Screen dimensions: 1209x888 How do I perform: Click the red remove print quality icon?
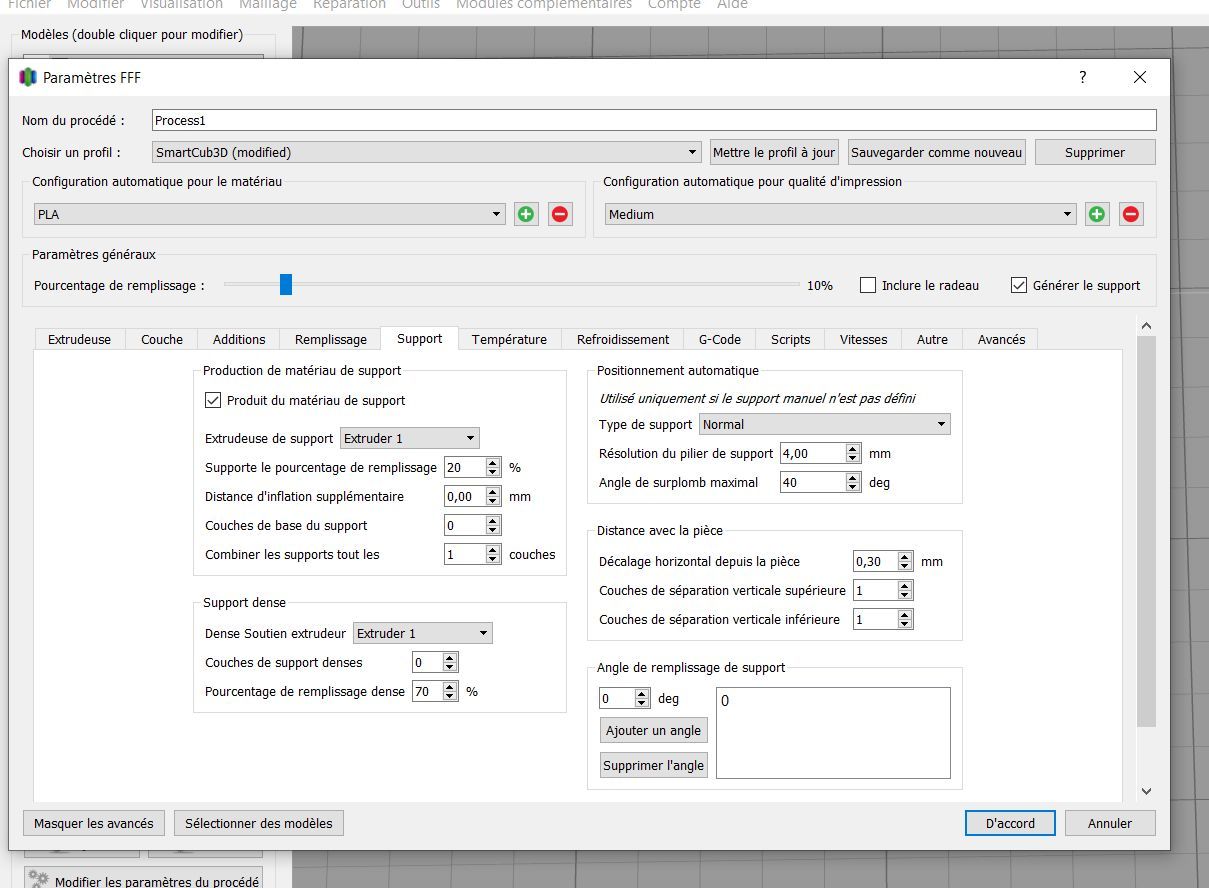point(1131,214)
